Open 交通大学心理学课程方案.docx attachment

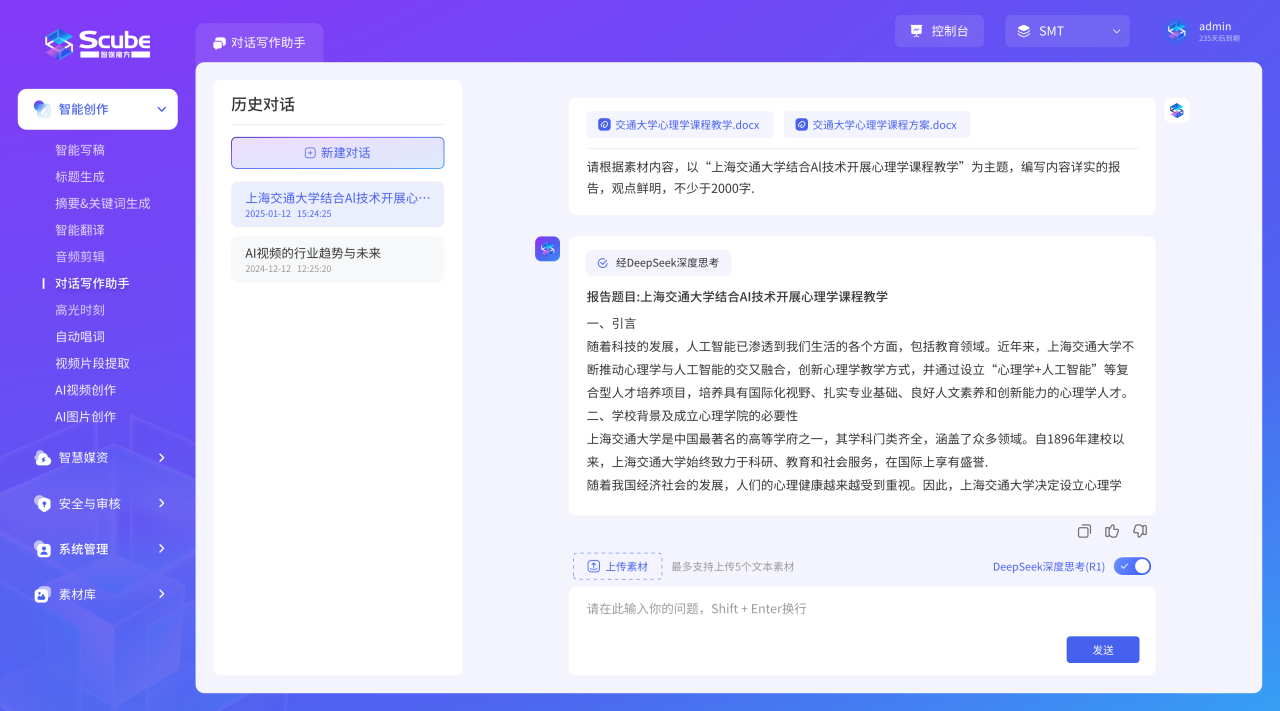coord(876,125)
